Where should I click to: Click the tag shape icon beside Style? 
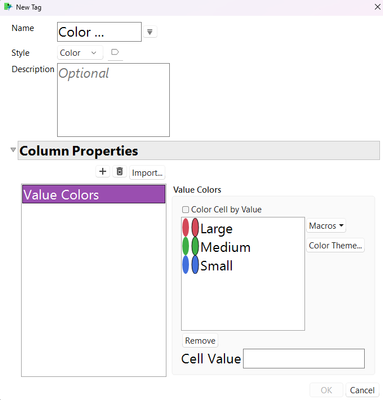pyautogui.click(x=115, y=52)
